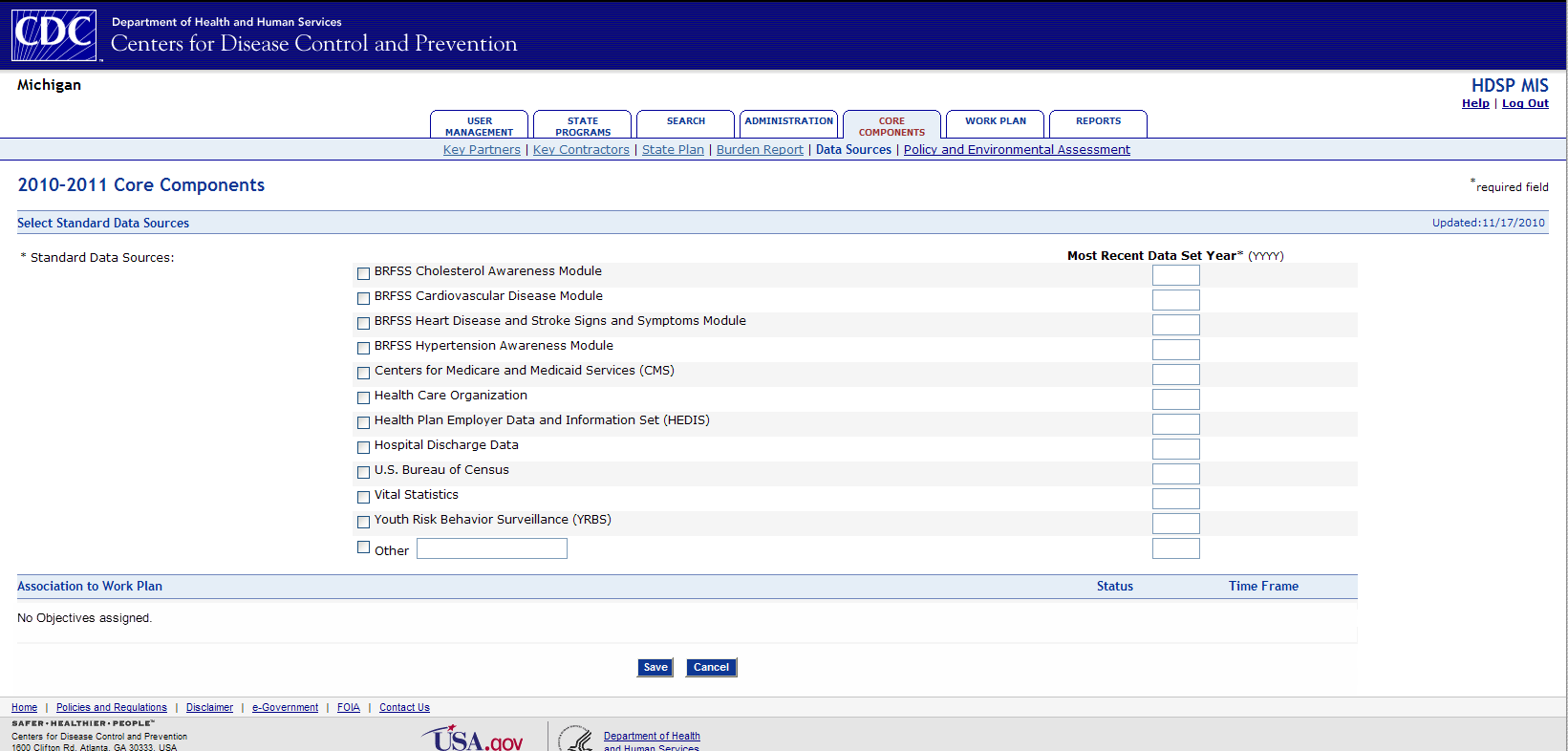The height and width of the screenshot is (751, 1568).
Task: Switch to the State Programs tab
Action: (583, 125)
